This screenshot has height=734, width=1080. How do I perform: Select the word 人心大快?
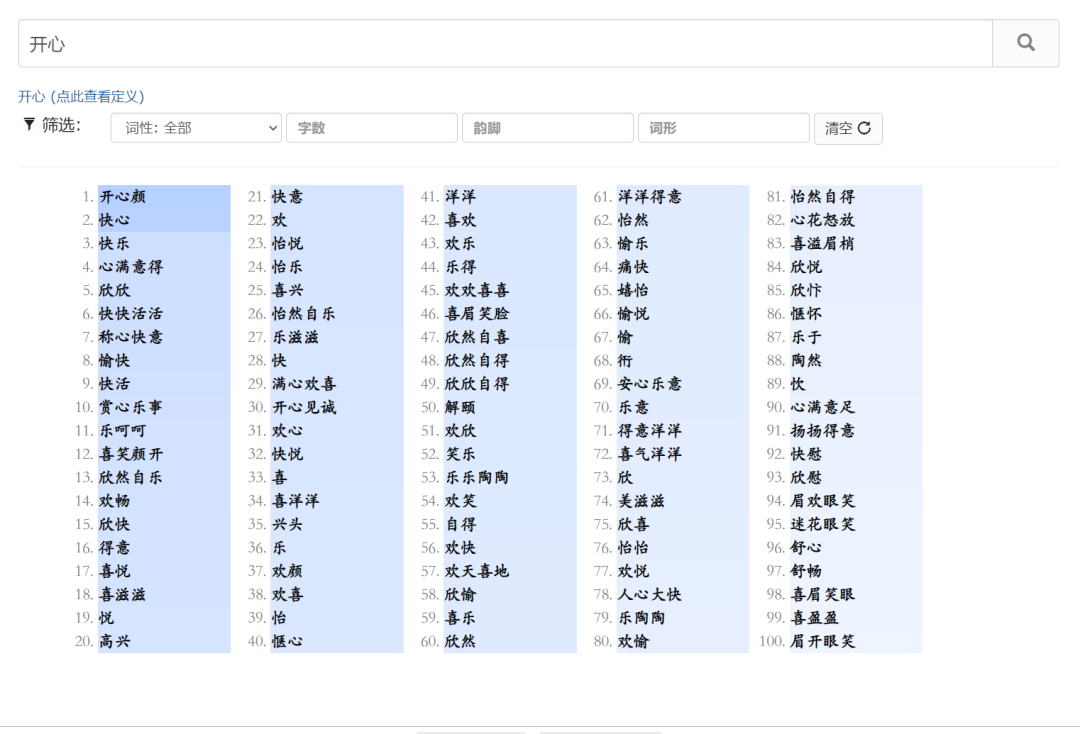coord(650,595)
